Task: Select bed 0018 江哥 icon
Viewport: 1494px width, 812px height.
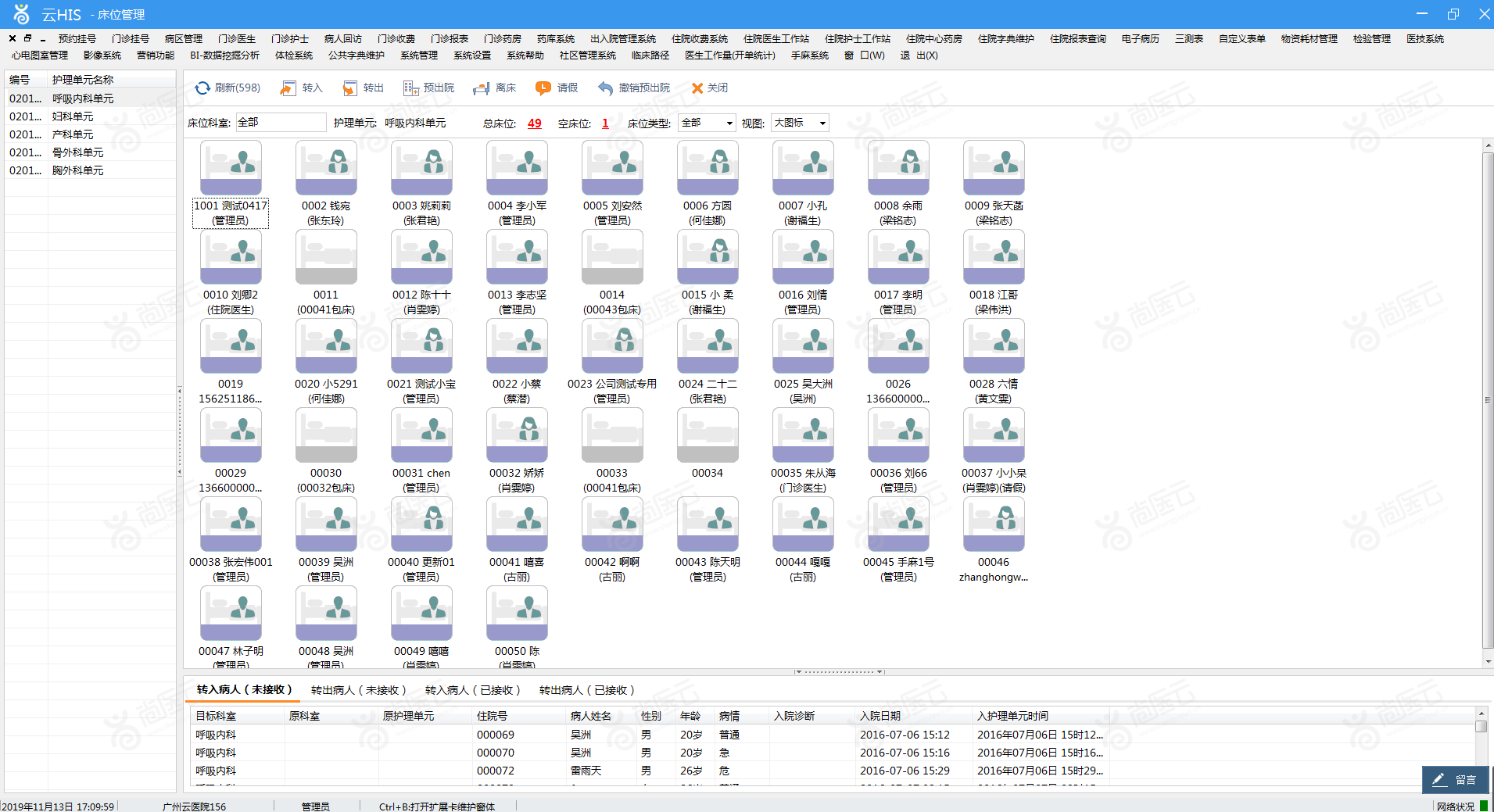Action: [x=994, y=256]
